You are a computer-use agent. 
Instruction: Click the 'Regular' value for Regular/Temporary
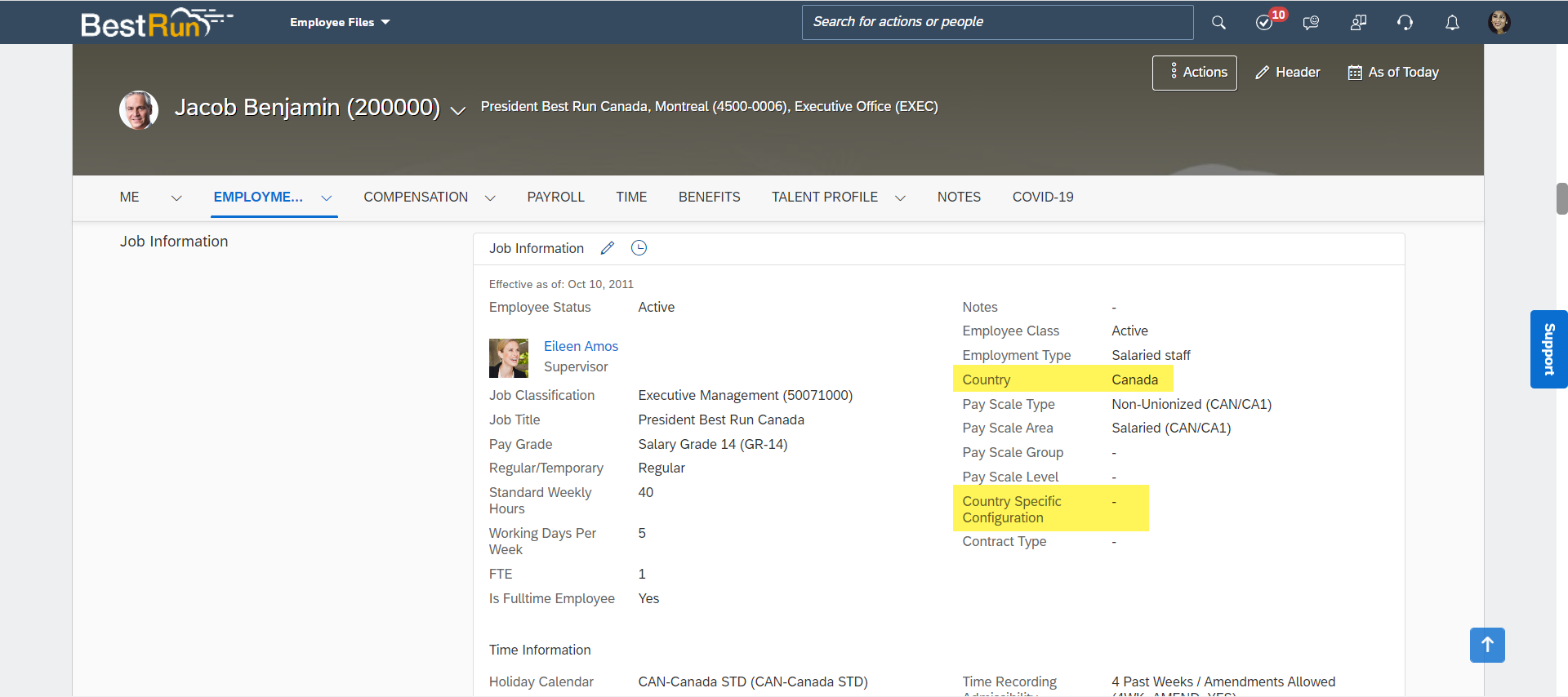pyautogui.click(x=661, y=468)
